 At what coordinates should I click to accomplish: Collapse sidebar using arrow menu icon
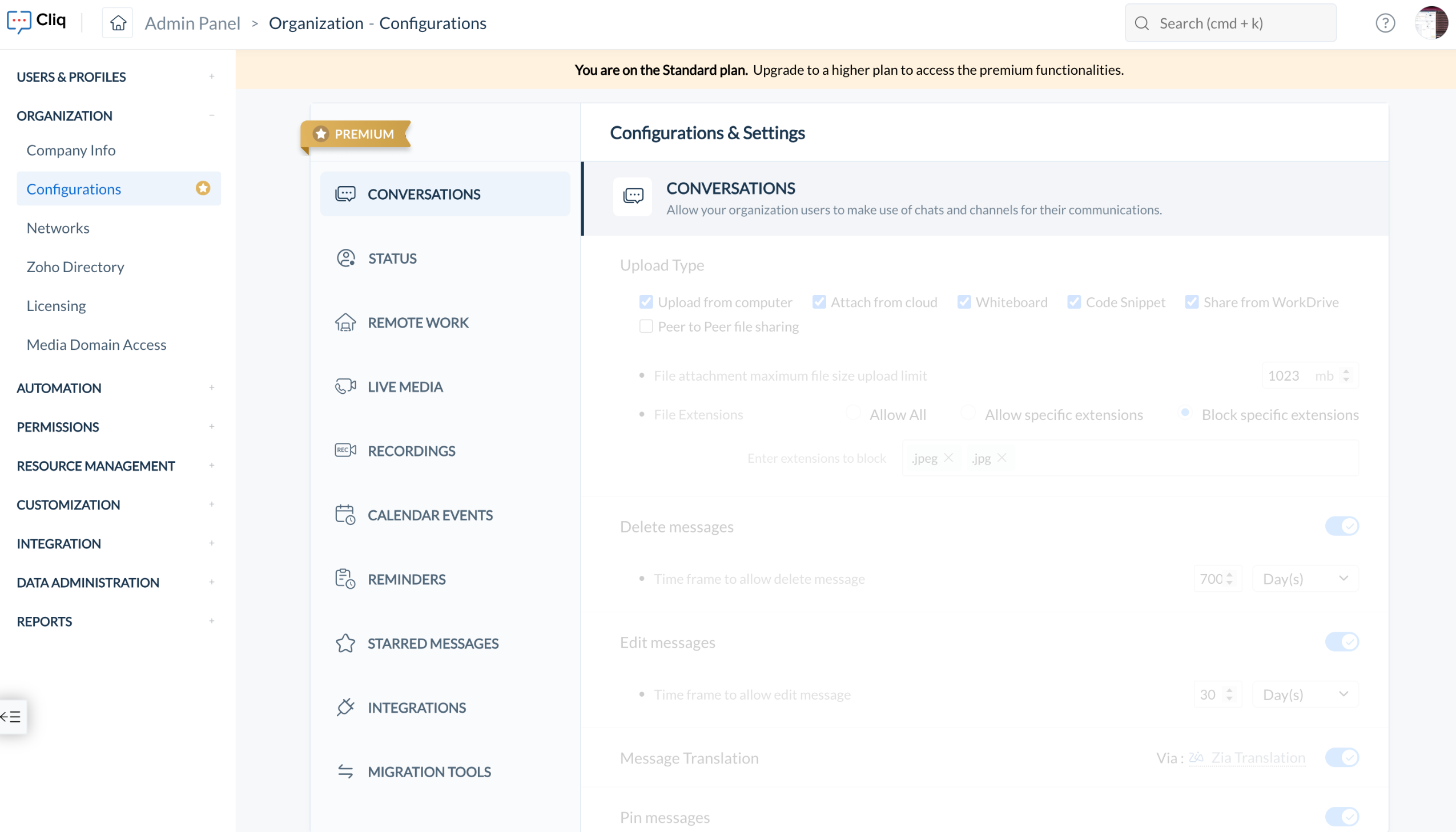[x=11, y=717]
